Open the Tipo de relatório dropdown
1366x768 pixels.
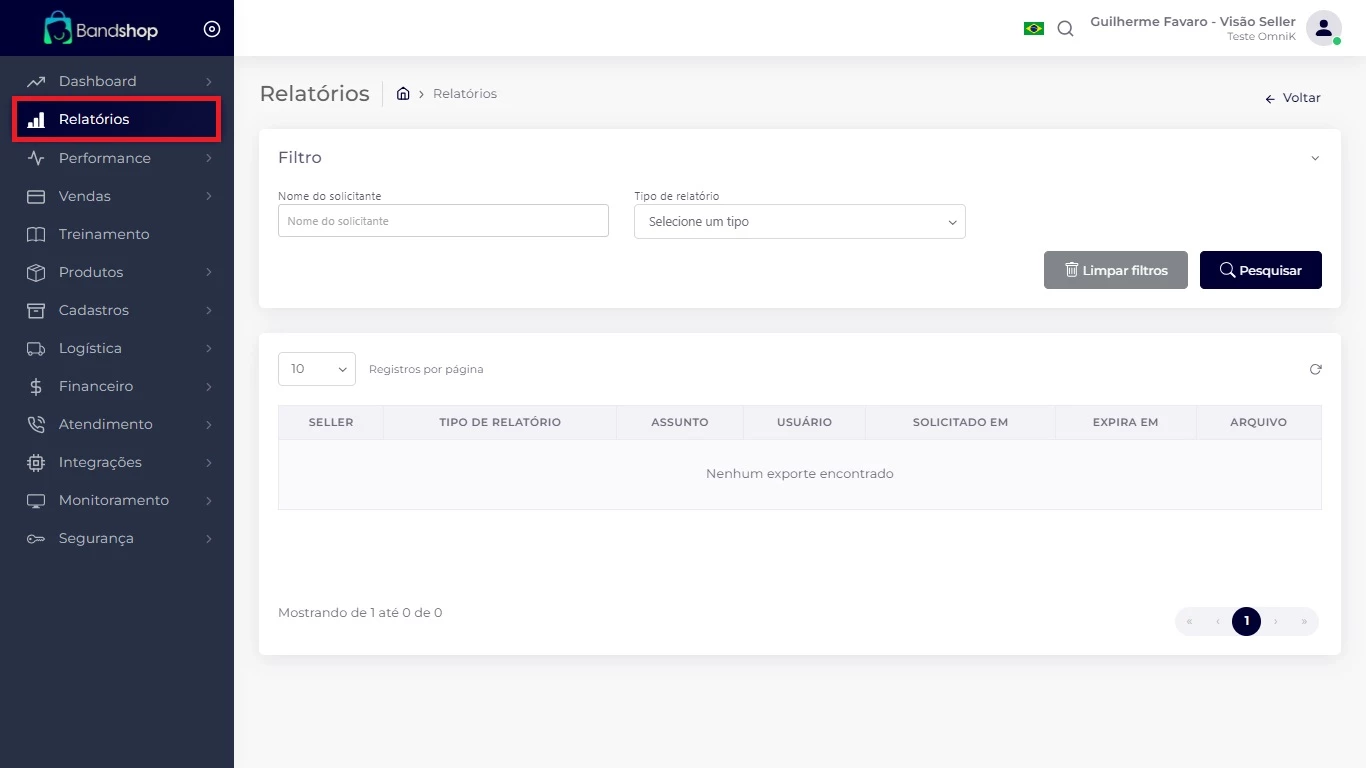click(799, 222)
